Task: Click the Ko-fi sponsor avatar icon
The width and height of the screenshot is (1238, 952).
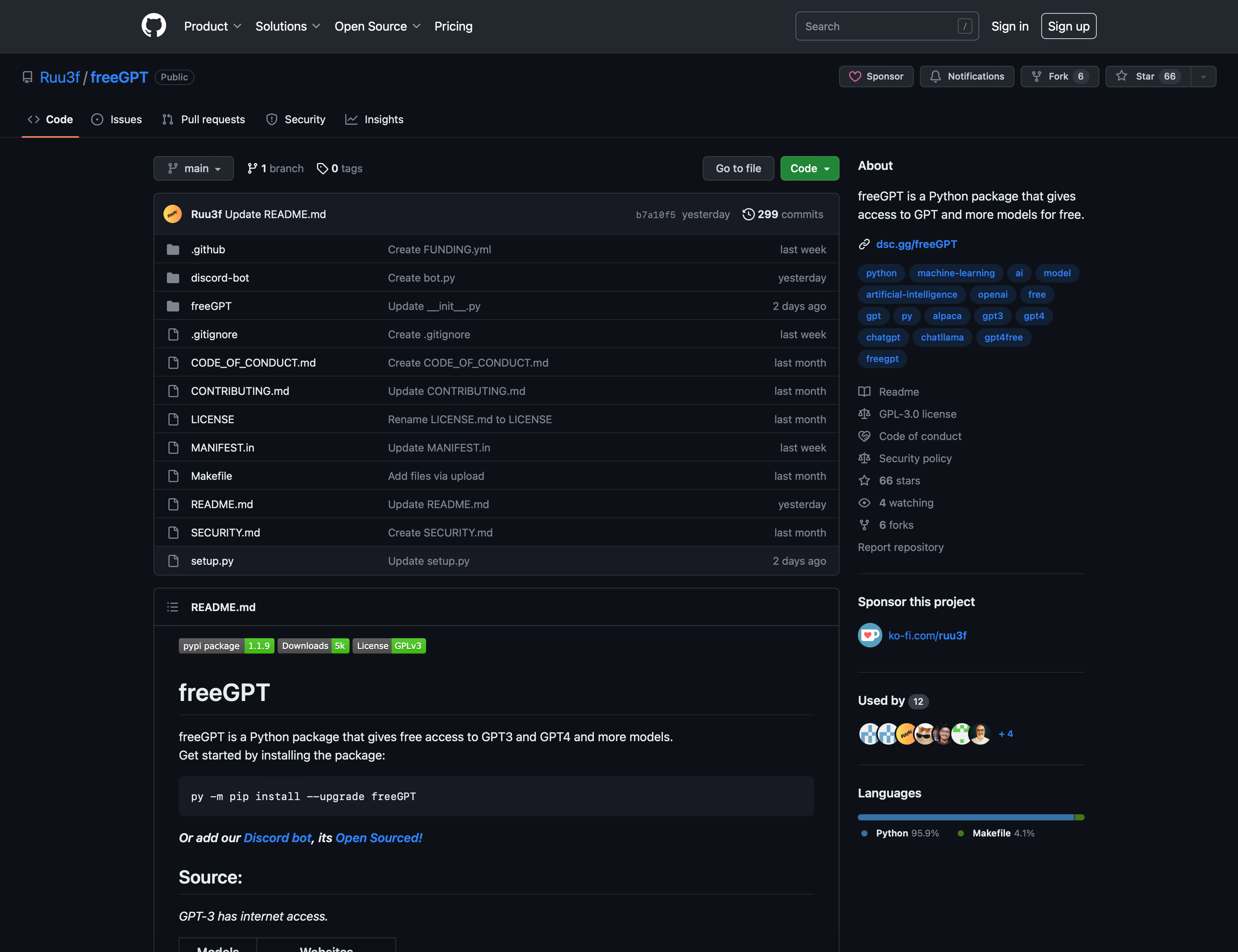Action: coord(870,635)
